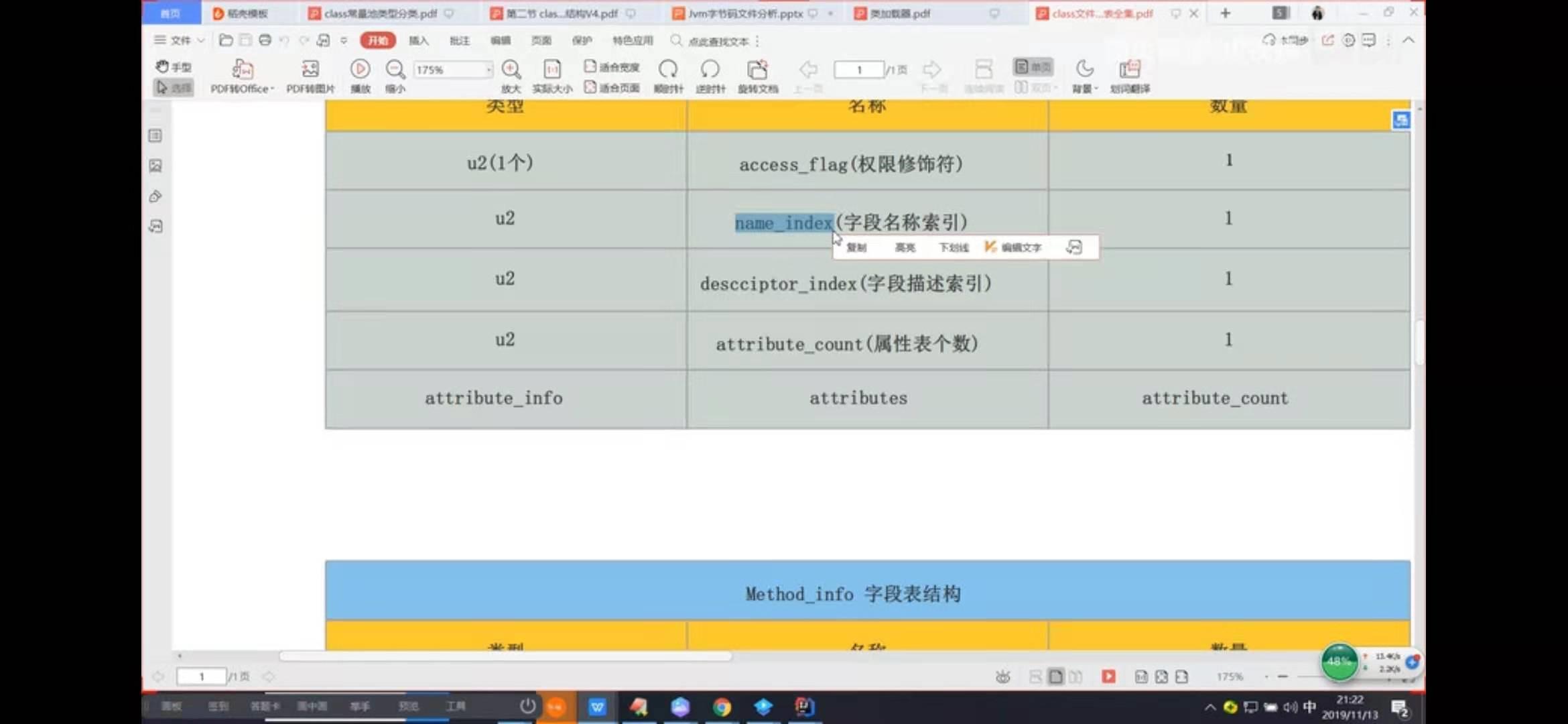Activate the Select (选择) cursor tool

174,88
